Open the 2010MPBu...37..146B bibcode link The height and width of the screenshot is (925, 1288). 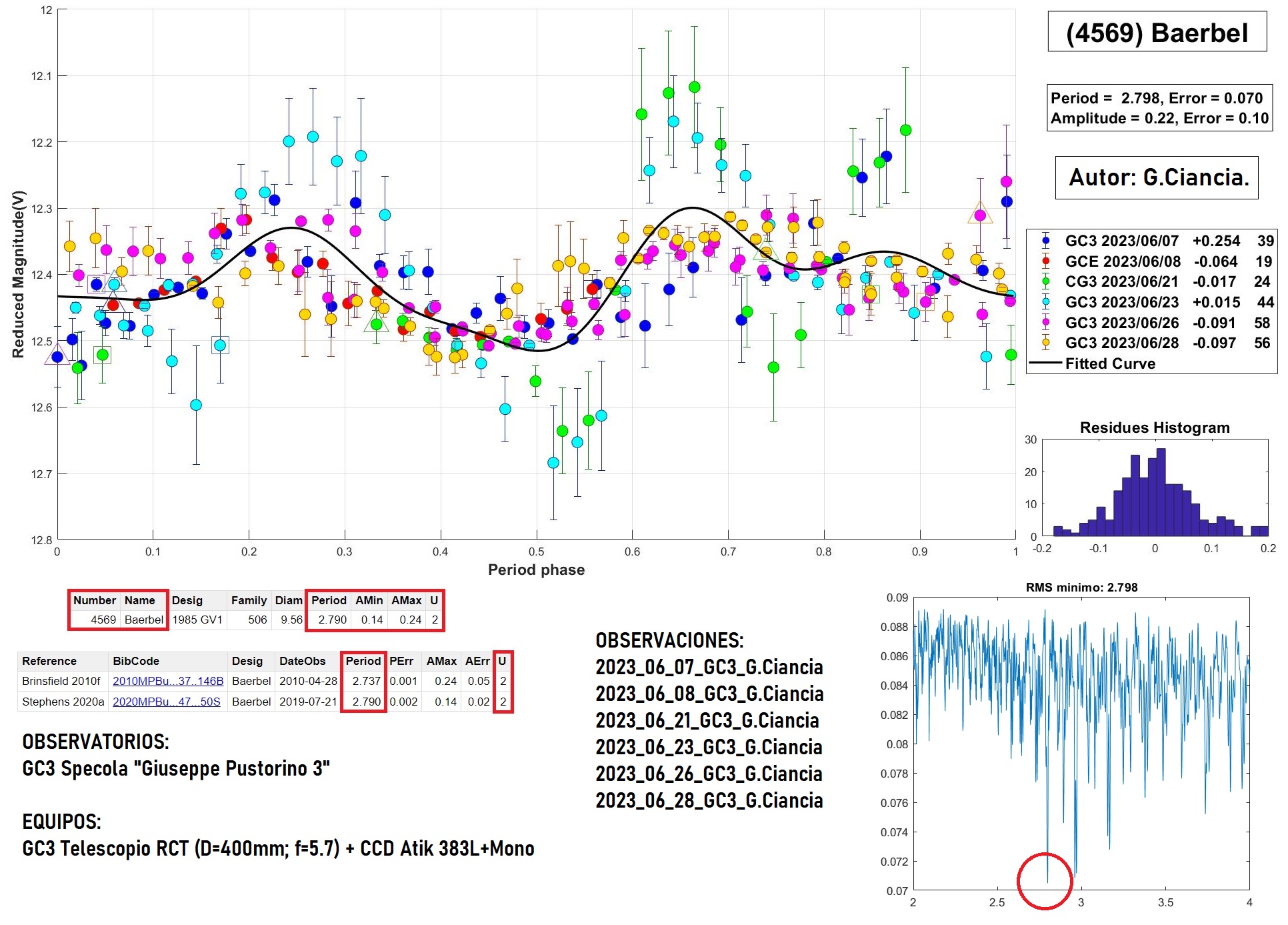pyautogui.click(x=168, y=681)
